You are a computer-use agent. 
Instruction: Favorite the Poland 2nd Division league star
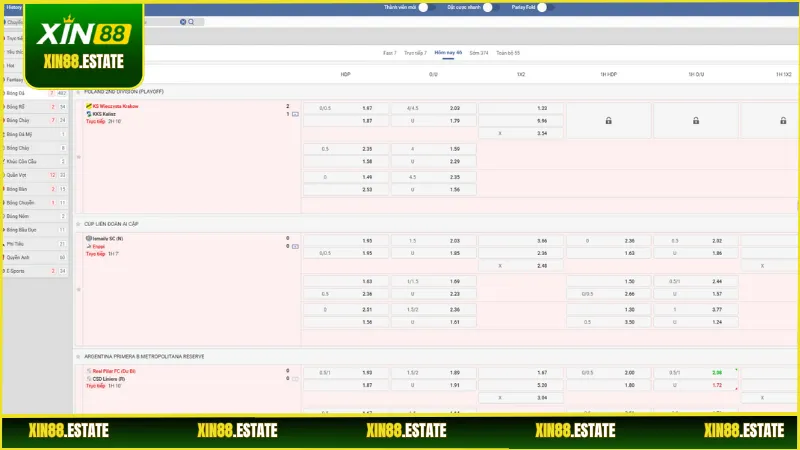click(x=79, y=92)
